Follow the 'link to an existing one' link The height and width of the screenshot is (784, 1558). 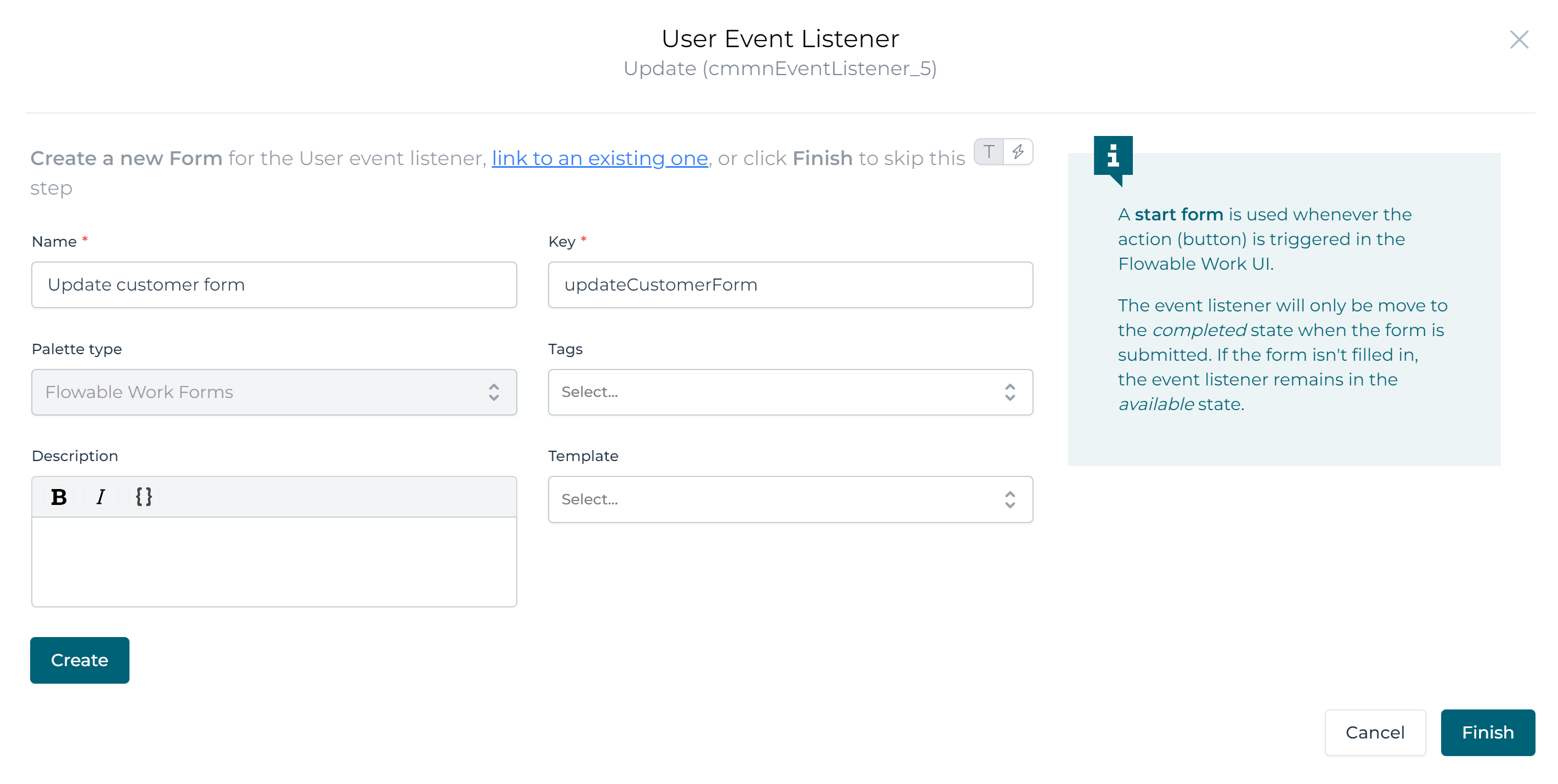pos(600,158)
